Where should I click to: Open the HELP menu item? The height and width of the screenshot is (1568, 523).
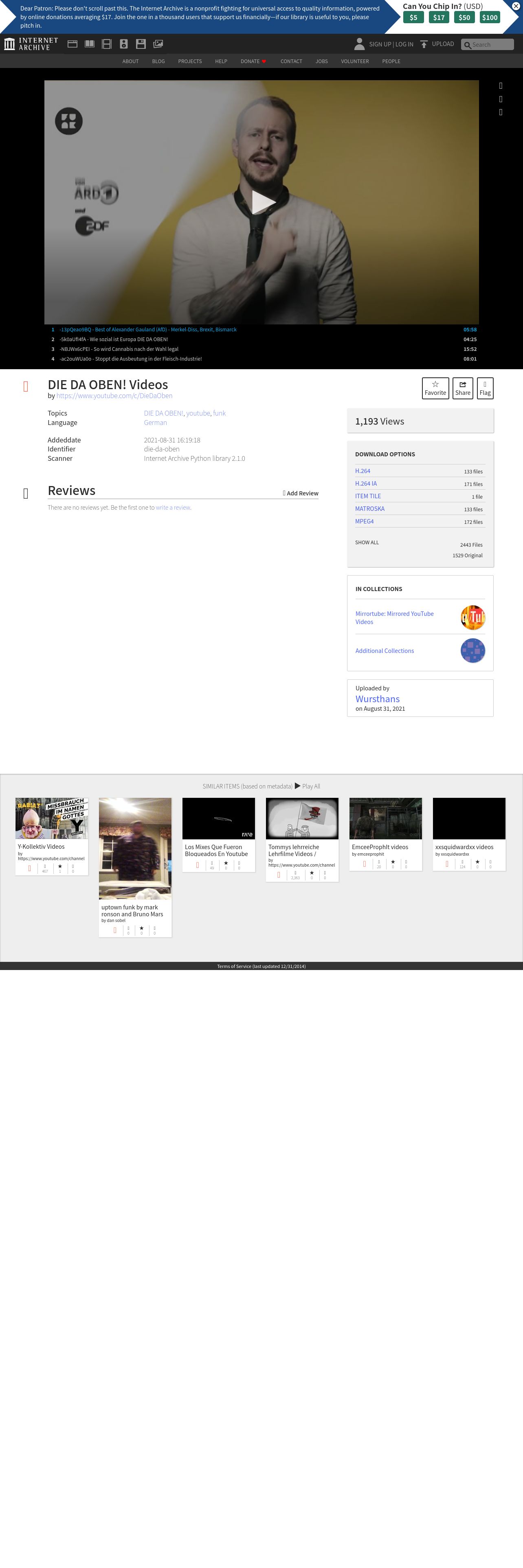(221, 61)
